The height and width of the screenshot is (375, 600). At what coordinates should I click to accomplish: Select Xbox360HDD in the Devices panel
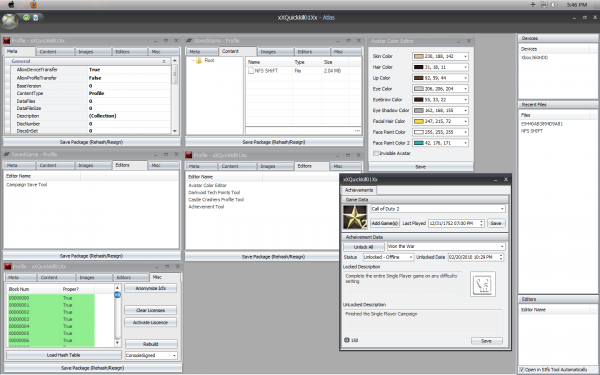pyautogui.click(x=534, y=57)
